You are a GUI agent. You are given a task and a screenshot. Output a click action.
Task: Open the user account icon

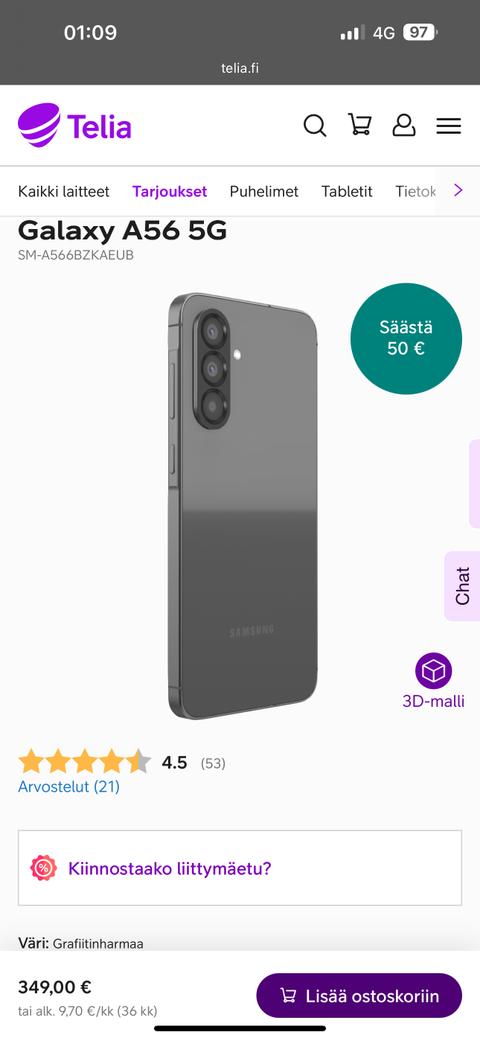click(404, 125)
